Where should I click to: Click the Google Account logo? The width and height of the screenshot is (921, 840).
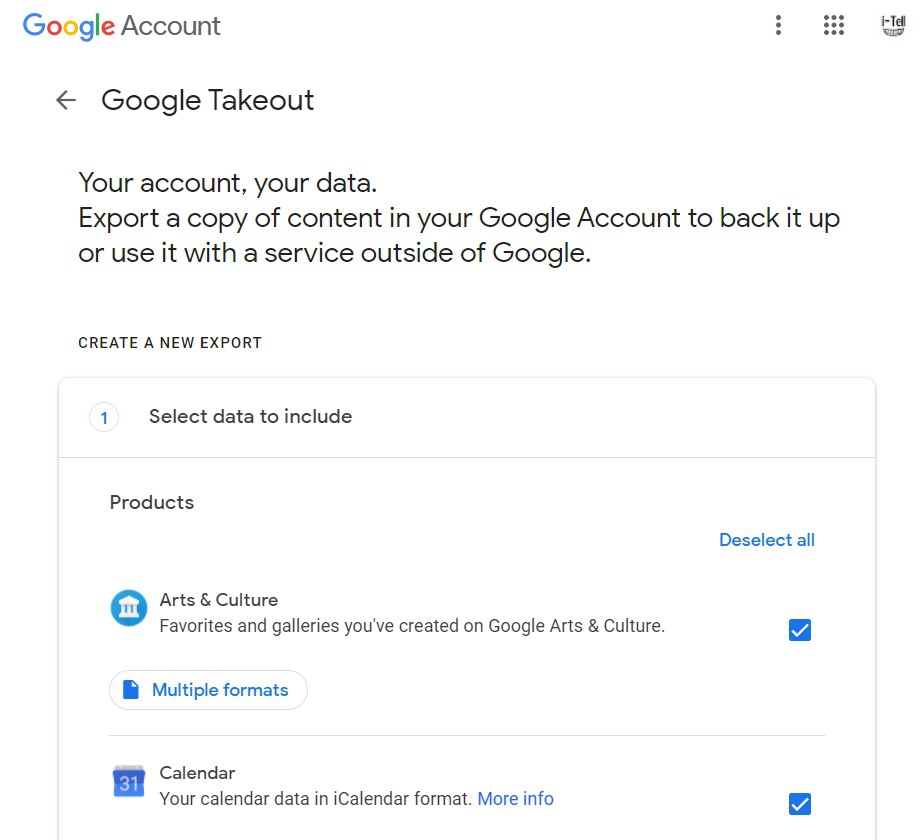point(121,26)
